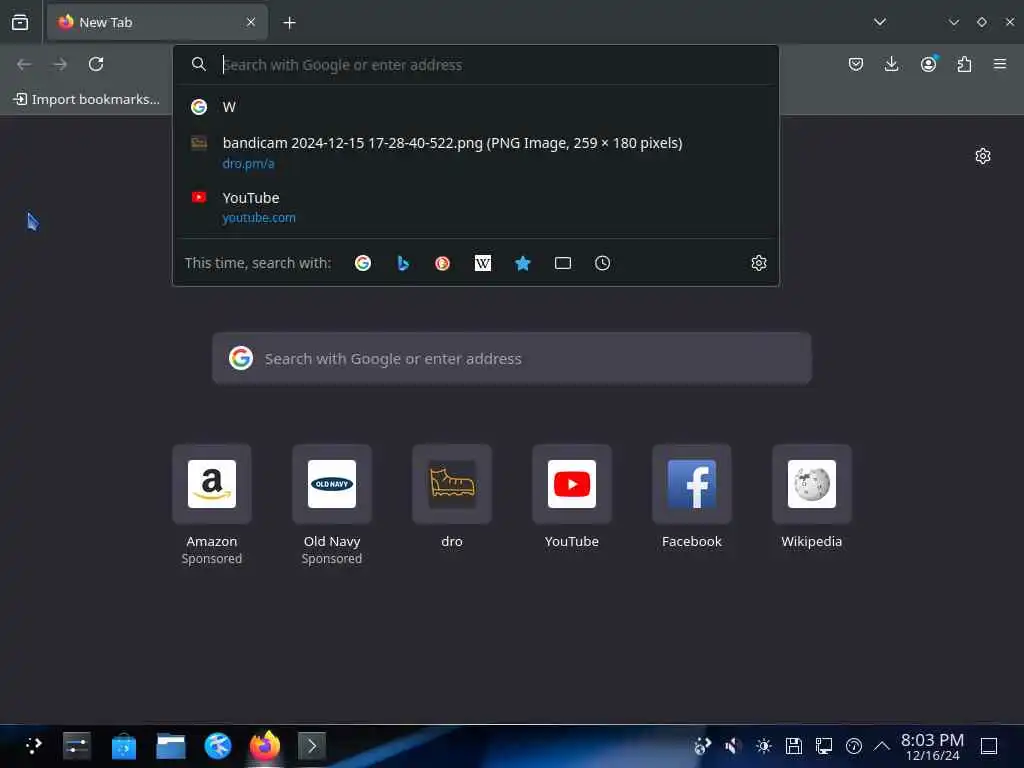The width and height of the screenshot is (1024, 768).
Task: Select the YouTube suggestion row
Action: [475, 207]
